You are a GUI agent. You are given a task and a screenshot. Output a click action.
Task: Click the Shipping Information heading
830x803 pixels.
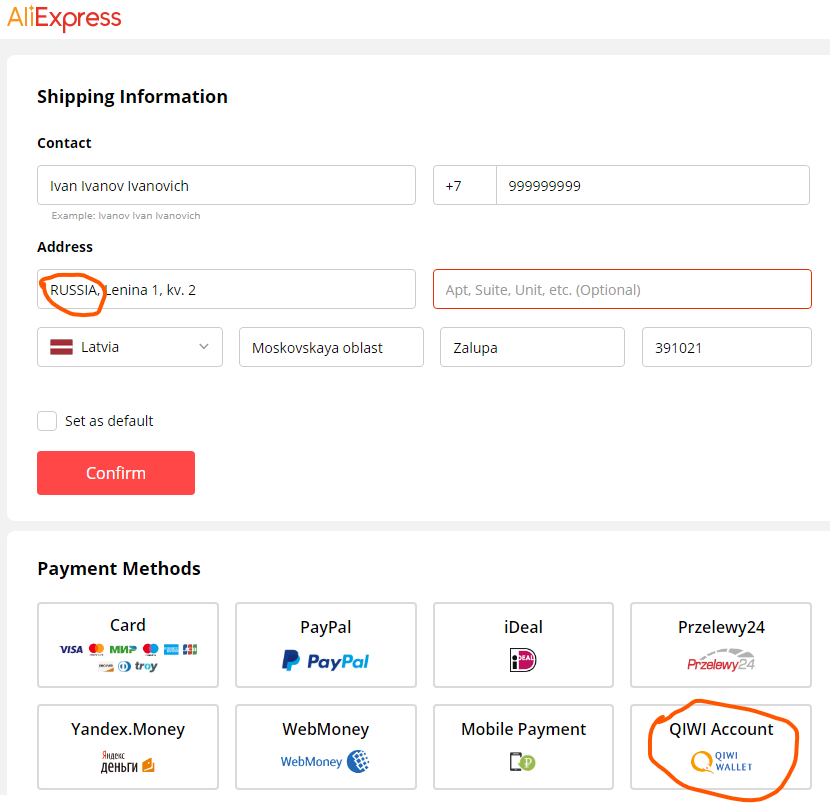point(132,97)
